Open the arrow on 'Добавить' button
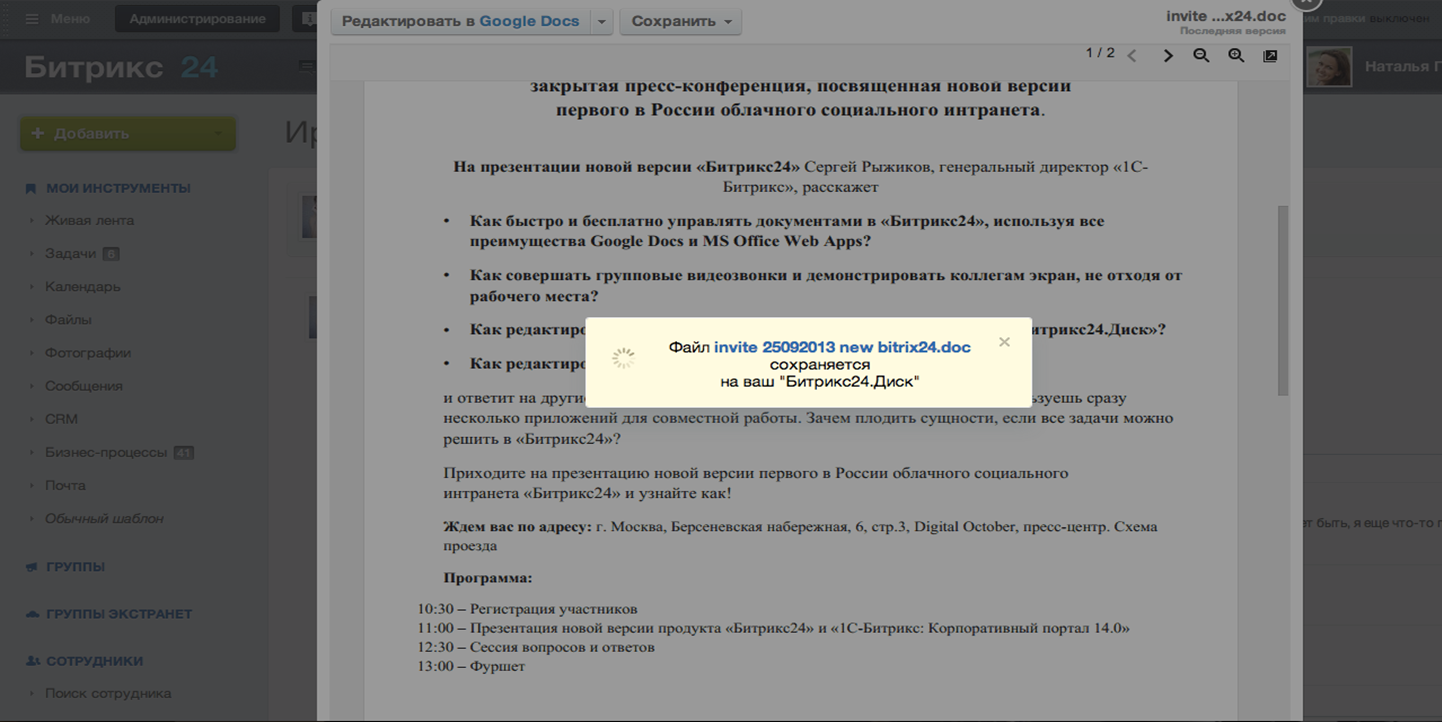 pyautogui.click(x=218, y=133)
